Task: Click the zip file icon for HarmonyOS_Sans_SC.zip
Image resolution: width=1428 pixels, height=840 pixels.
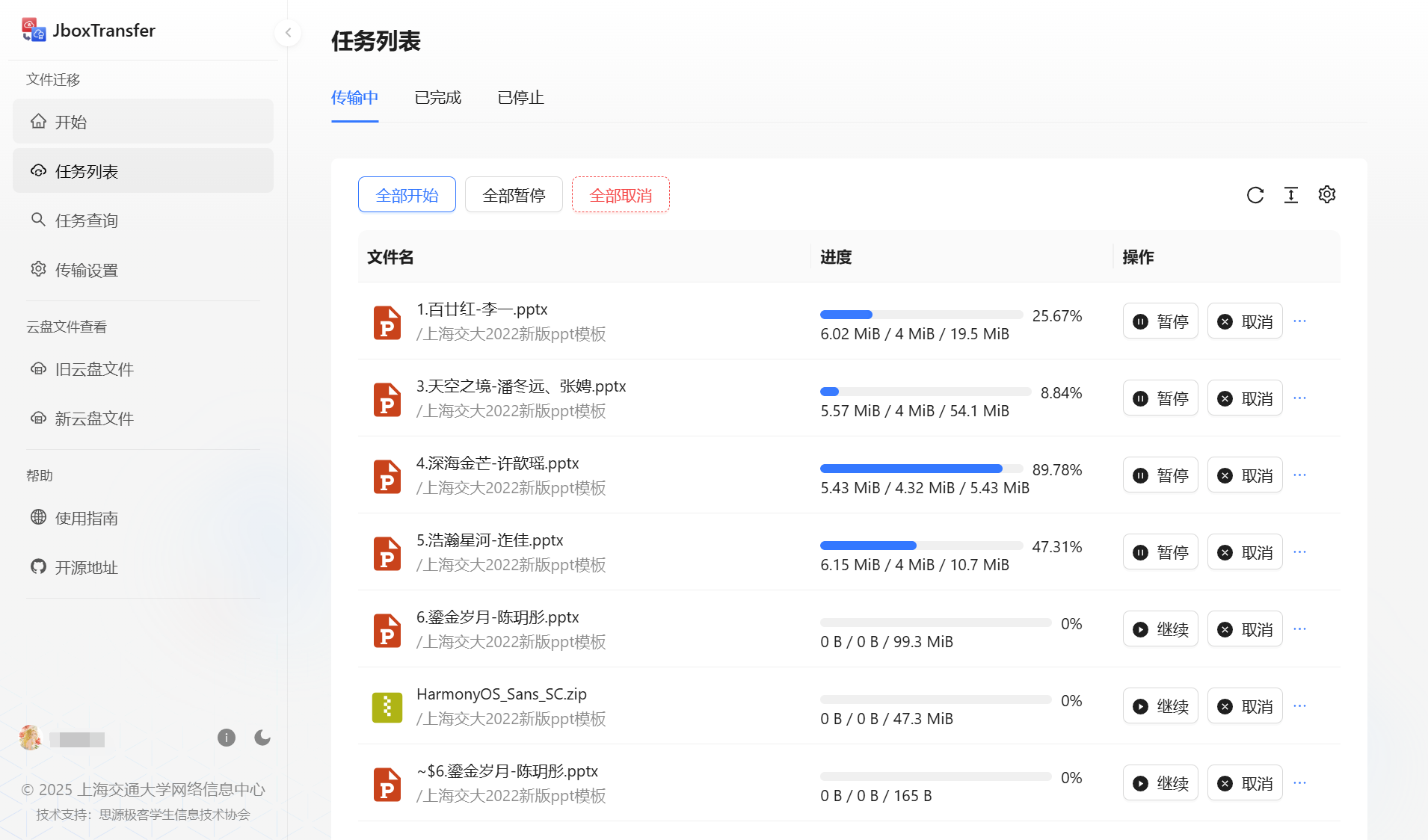Action: pyautogui.click(x=387, y=707)
